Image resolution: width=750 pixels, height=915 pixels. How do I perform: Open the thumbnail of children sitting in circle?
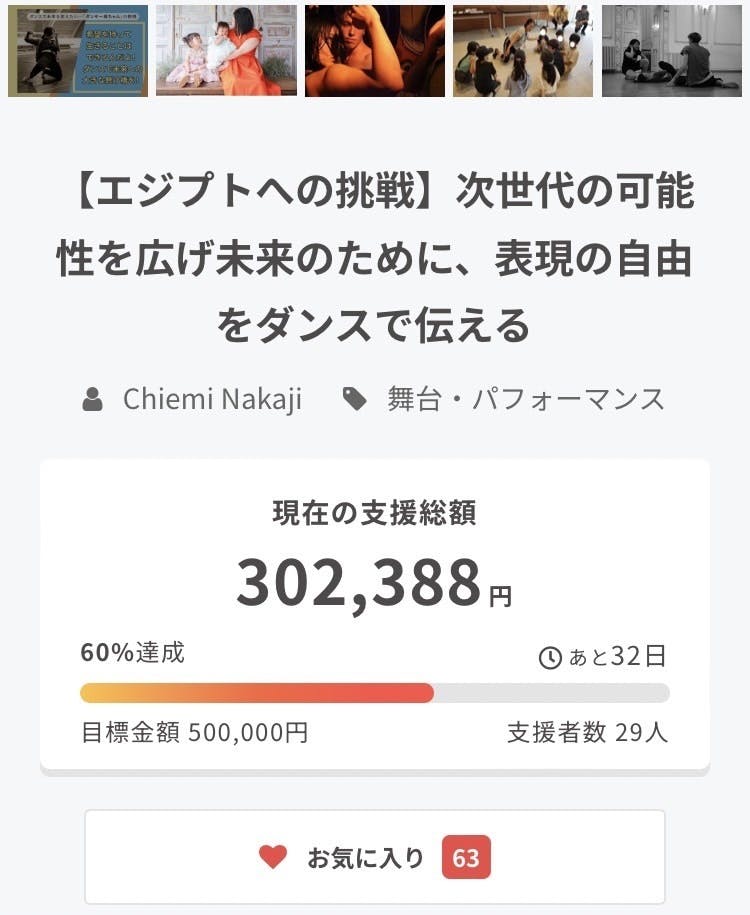[523, 51]
